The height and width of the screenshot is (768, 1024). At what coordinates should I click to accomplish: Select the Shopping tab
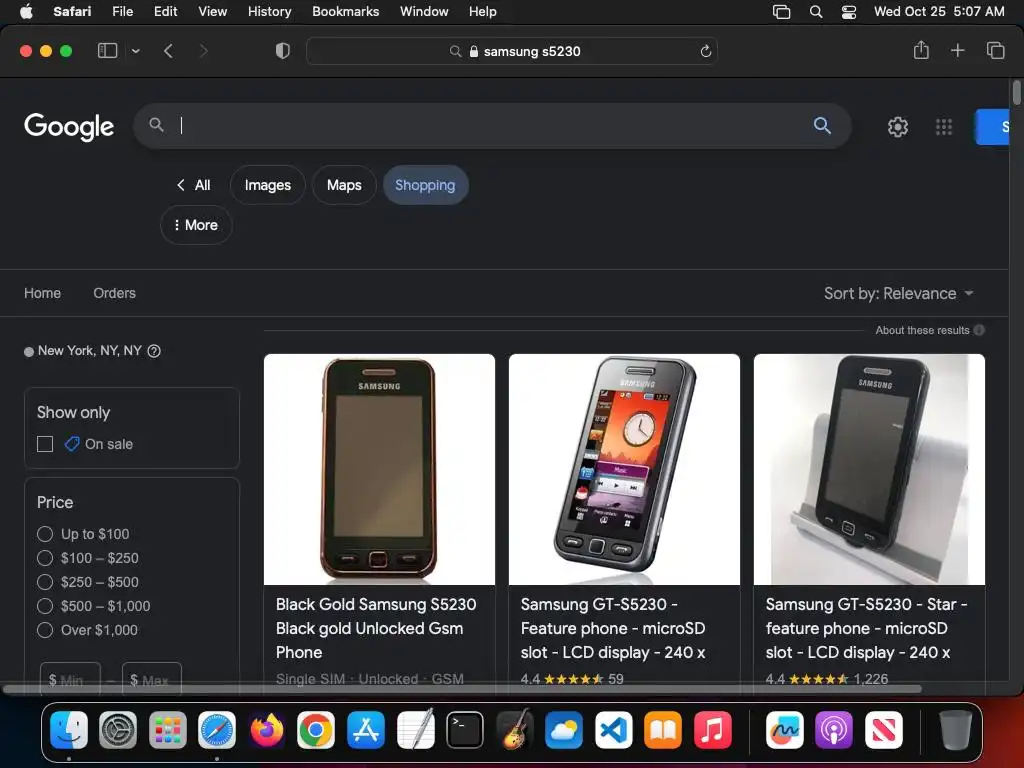[425, 185]
